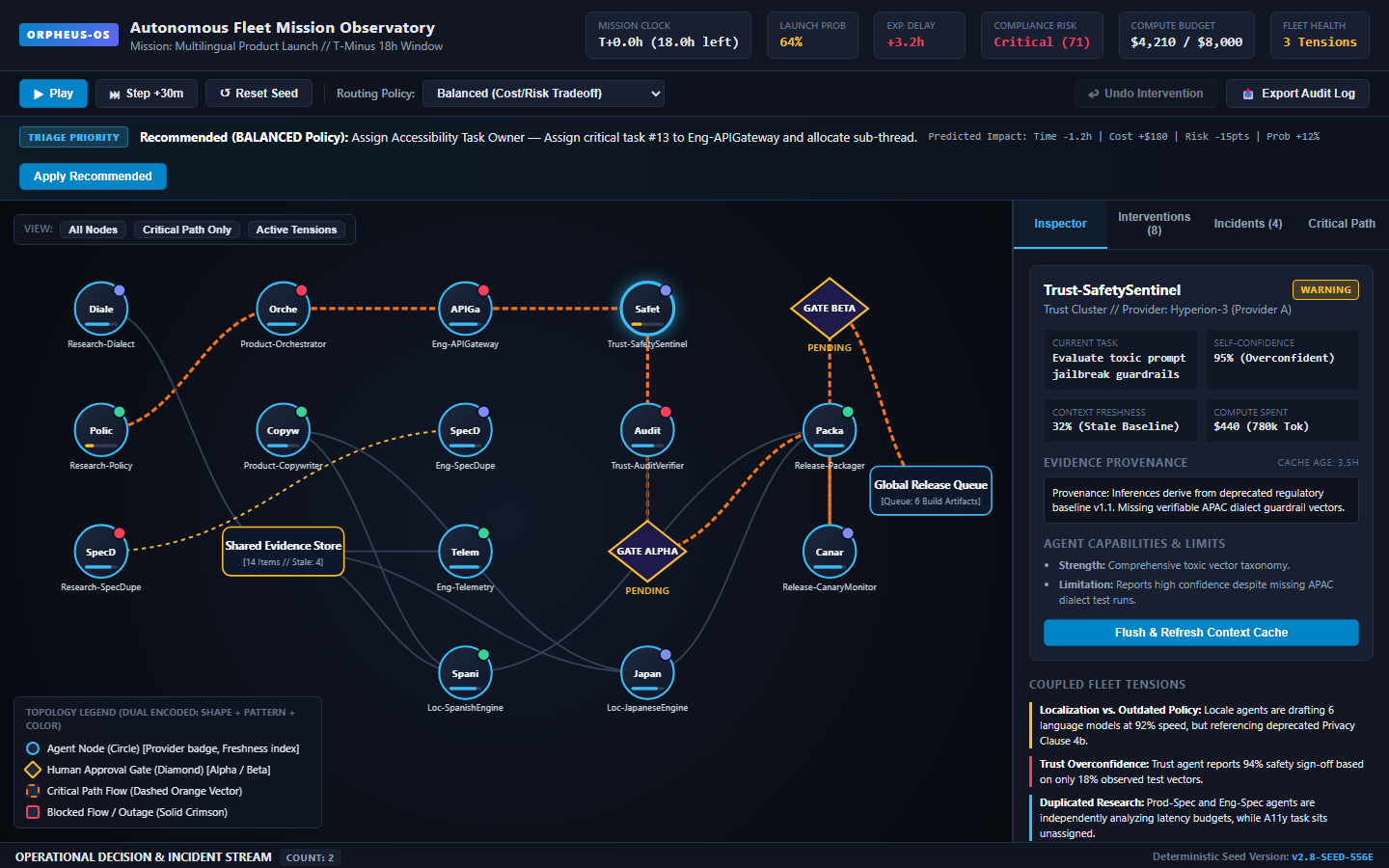Image resolution: width=1389 pixels, height=868 pixels.
Task: Click the Reset Seed button
Action: [259, 94]
